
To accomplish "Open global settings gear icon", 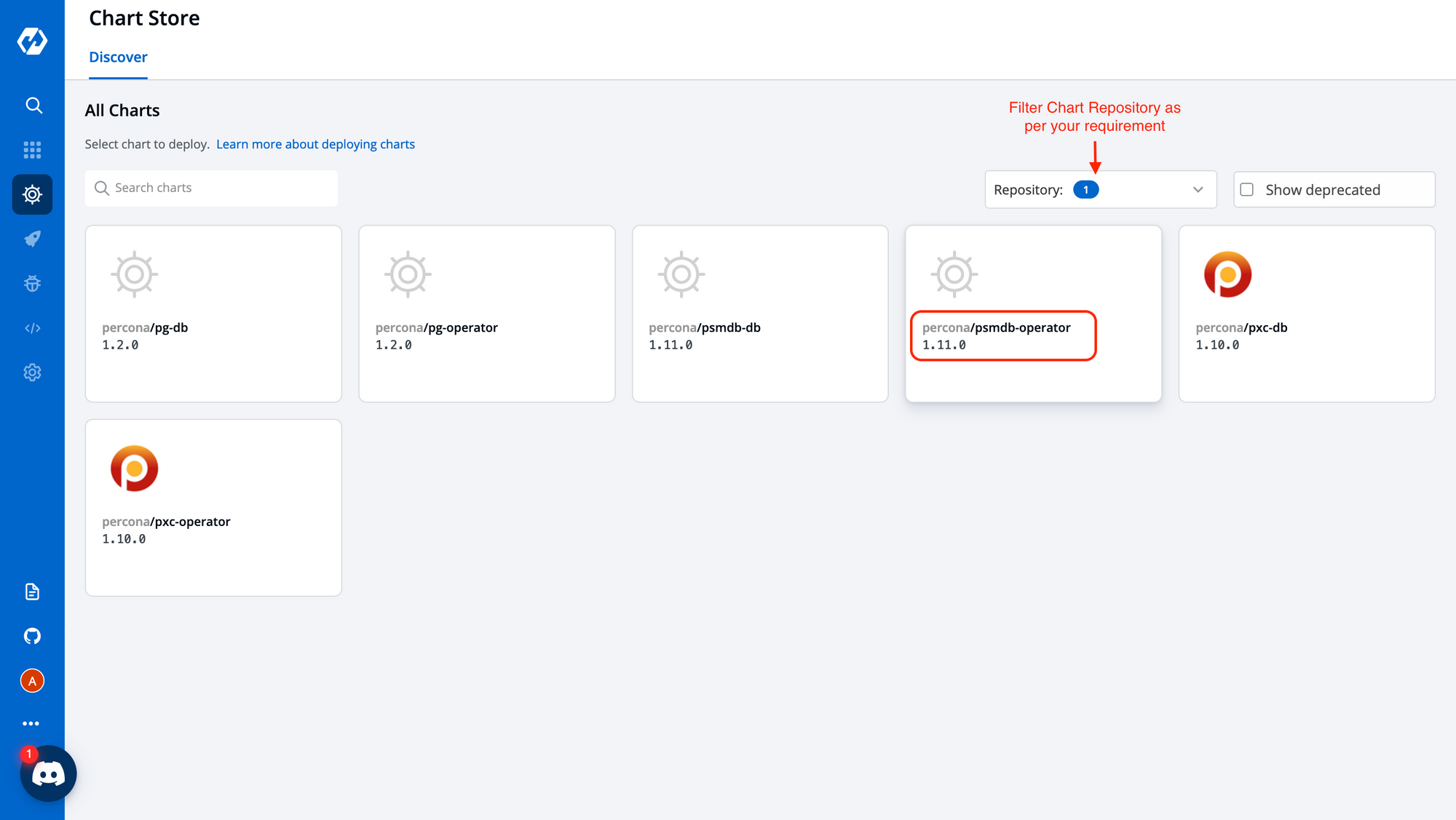I will click(32, 373).
